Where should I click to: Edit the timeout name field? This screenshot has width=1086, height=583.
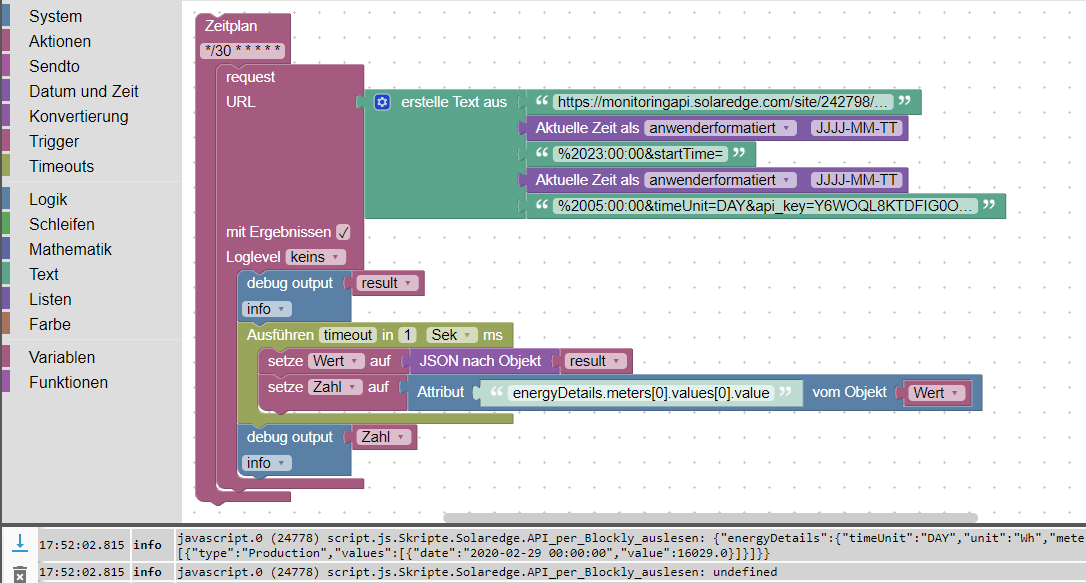(348, 335)
